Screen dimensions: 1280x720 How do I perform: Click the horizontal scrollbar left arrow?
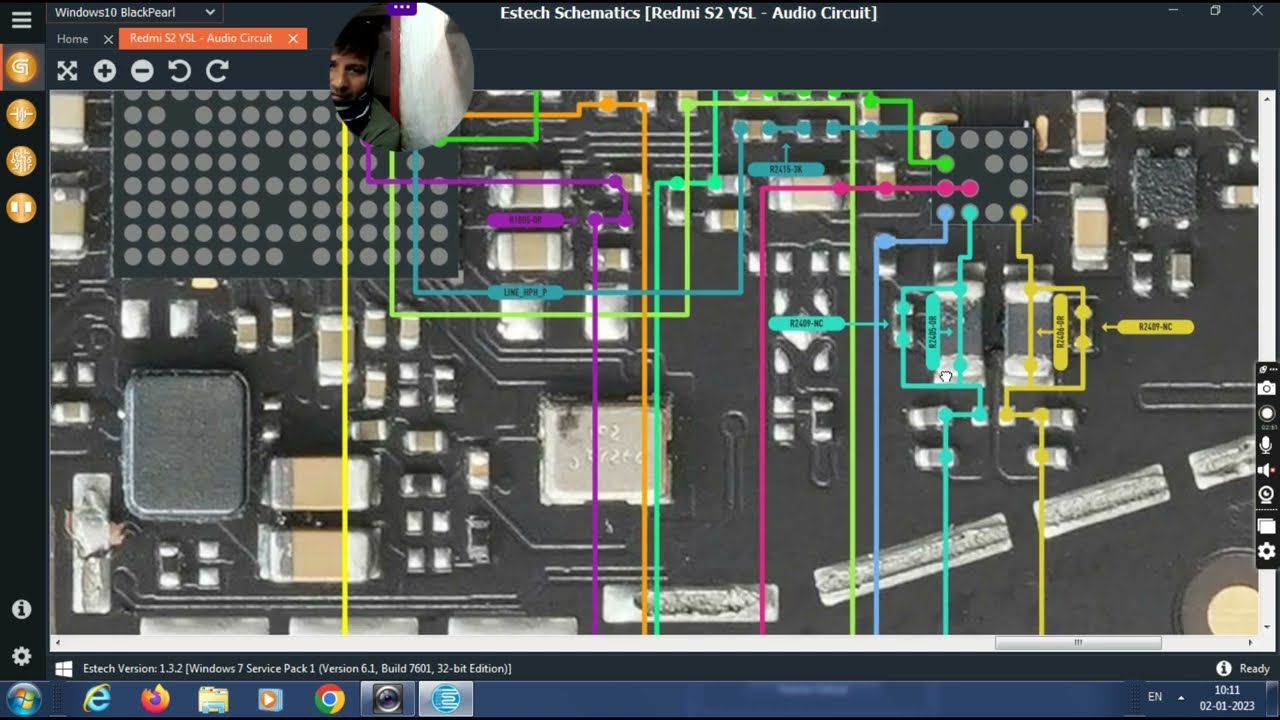coord(57,643)
